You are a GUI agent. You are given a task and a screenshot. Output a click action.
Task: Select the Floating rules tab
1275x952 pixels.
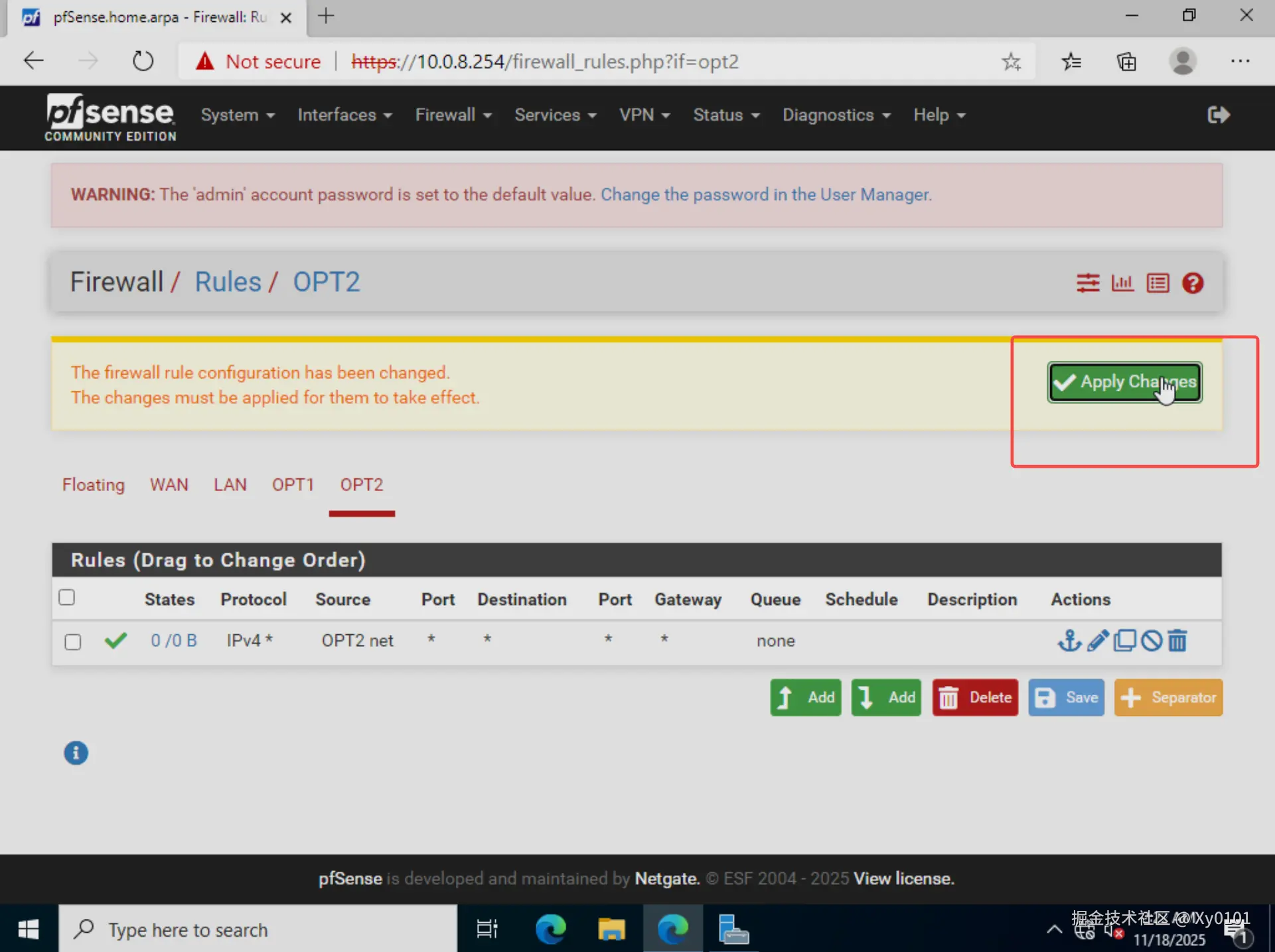point(93,484)
